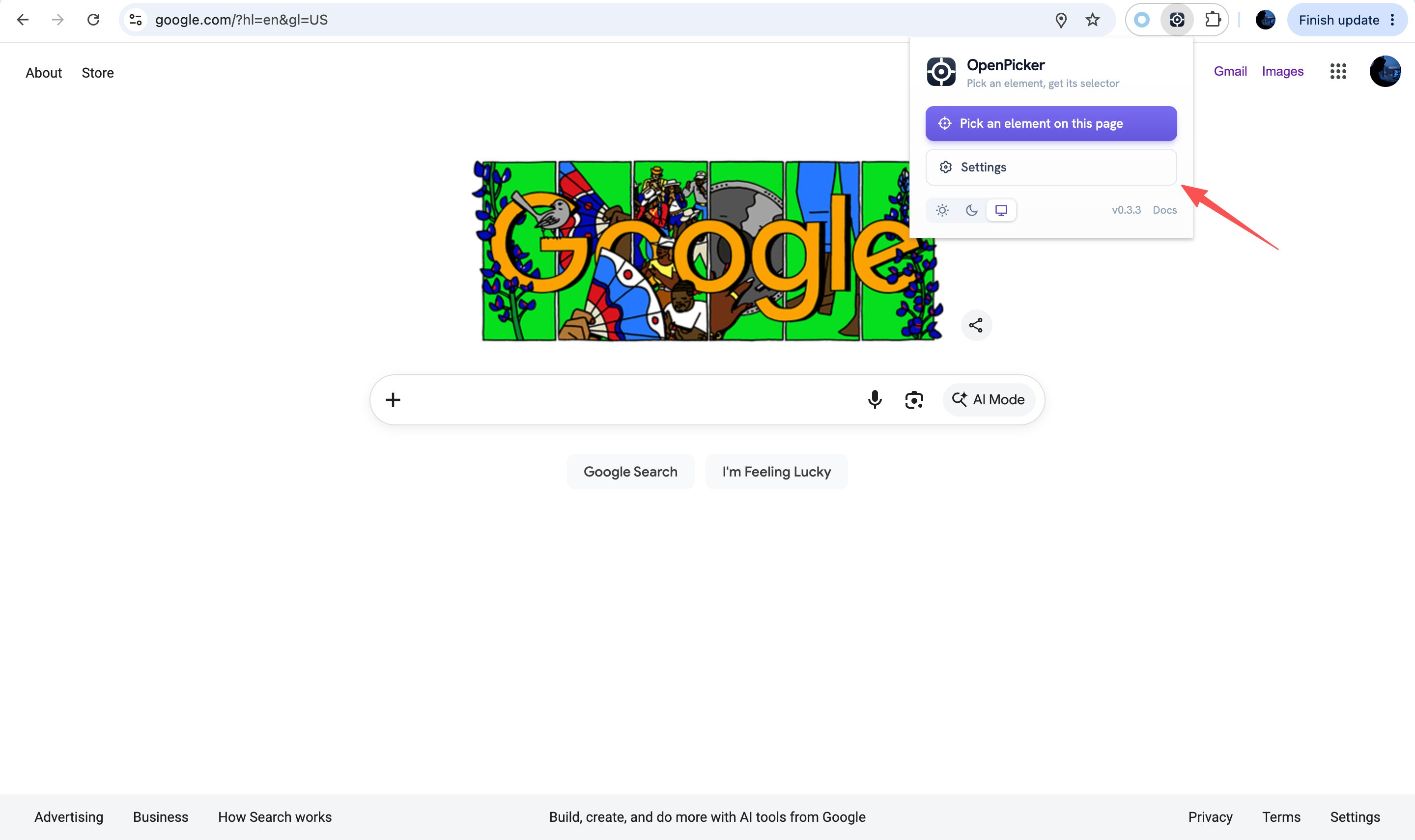Click the OpenPicker logo in popup
This screenshot has height=840, width=1415.
[x=941, y=72]
